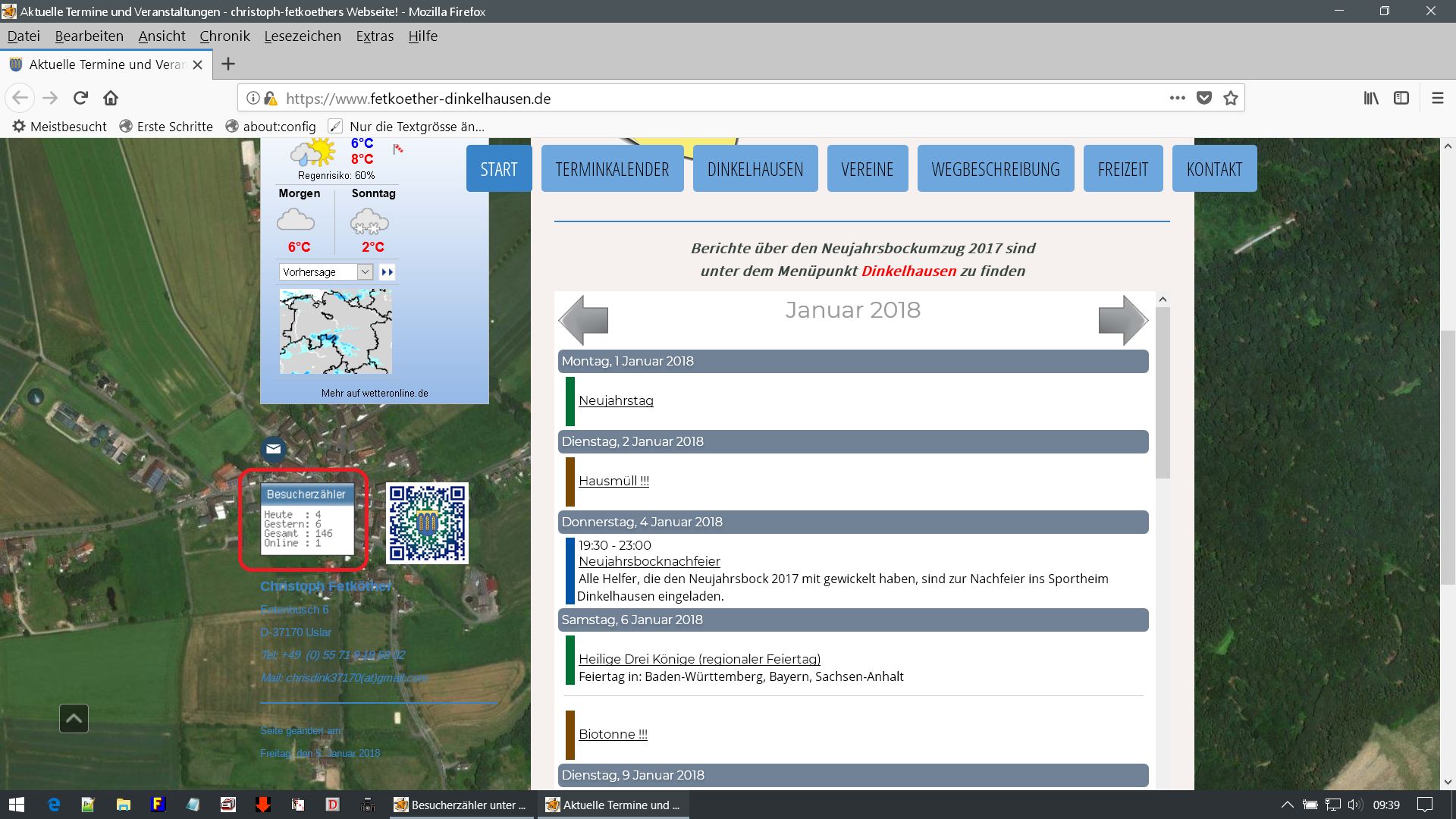Click the Neujahrsbocknachfeier event link

649,561
